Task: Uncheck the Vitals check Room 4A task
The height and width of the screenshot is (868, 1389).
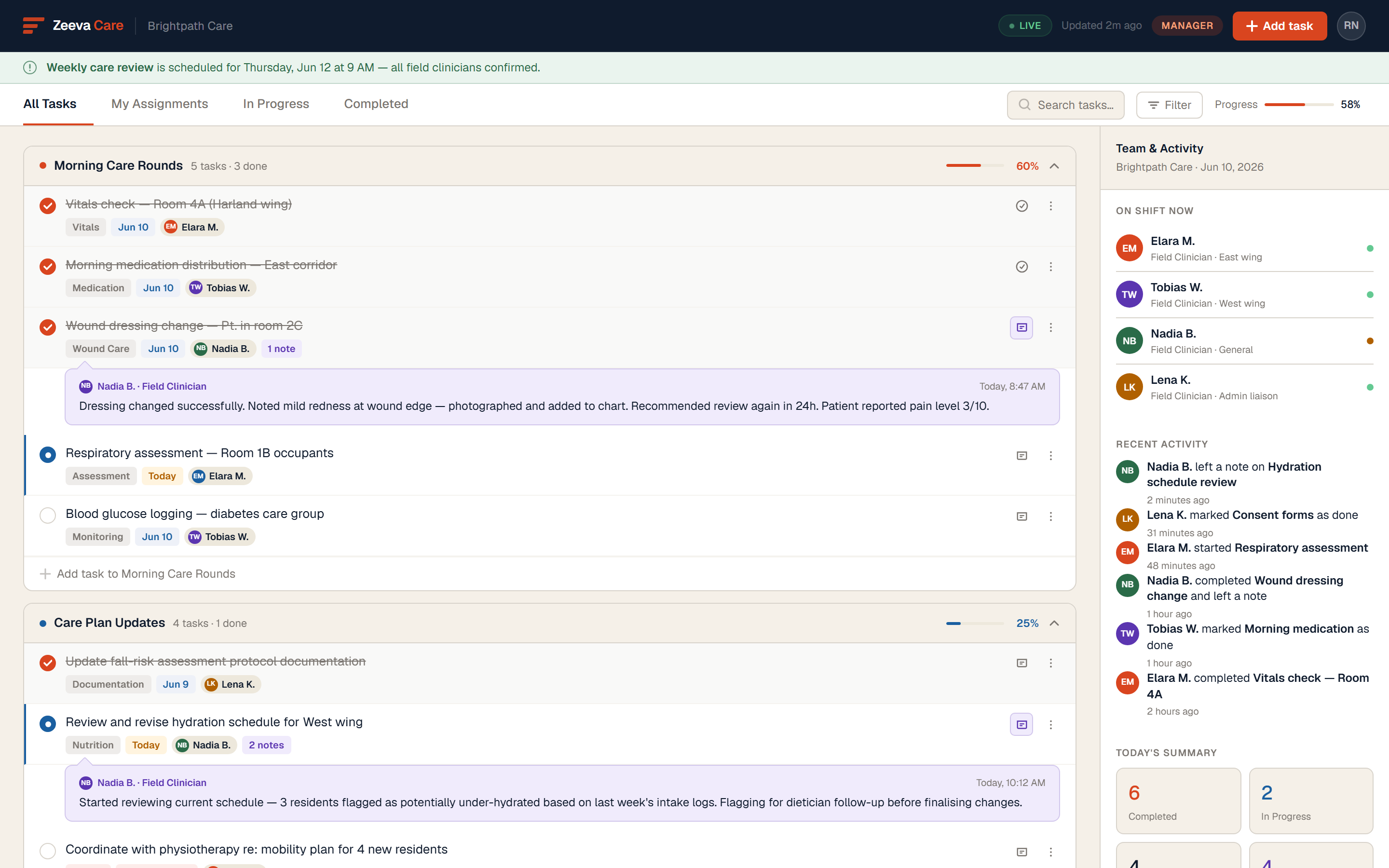Action: tap(48, 206)
